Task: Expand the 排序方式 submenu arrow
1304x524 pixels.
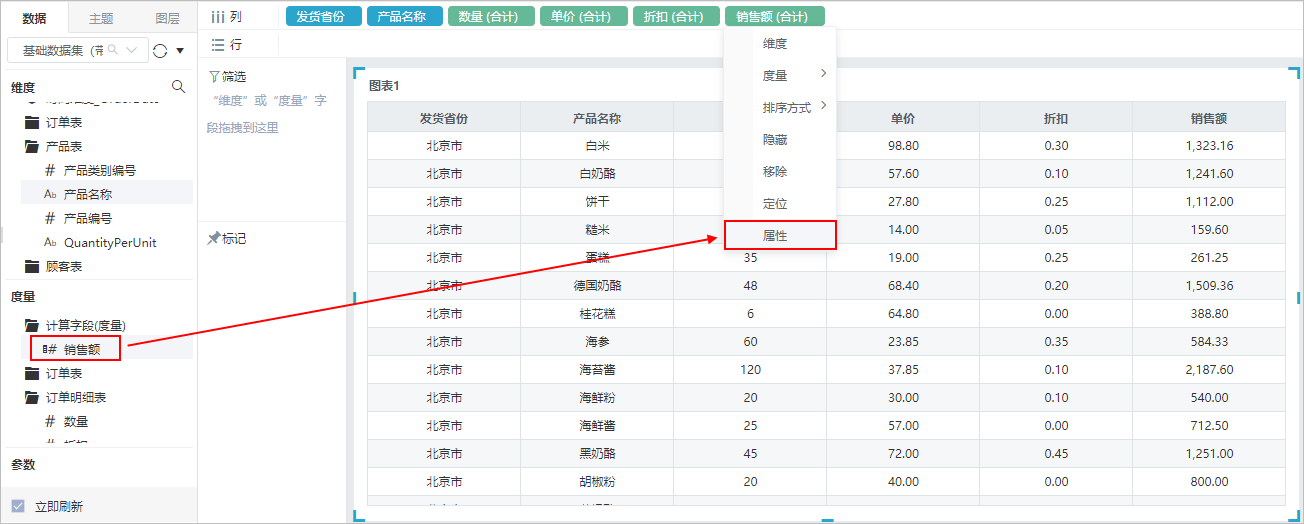Action: coord(823,105)
